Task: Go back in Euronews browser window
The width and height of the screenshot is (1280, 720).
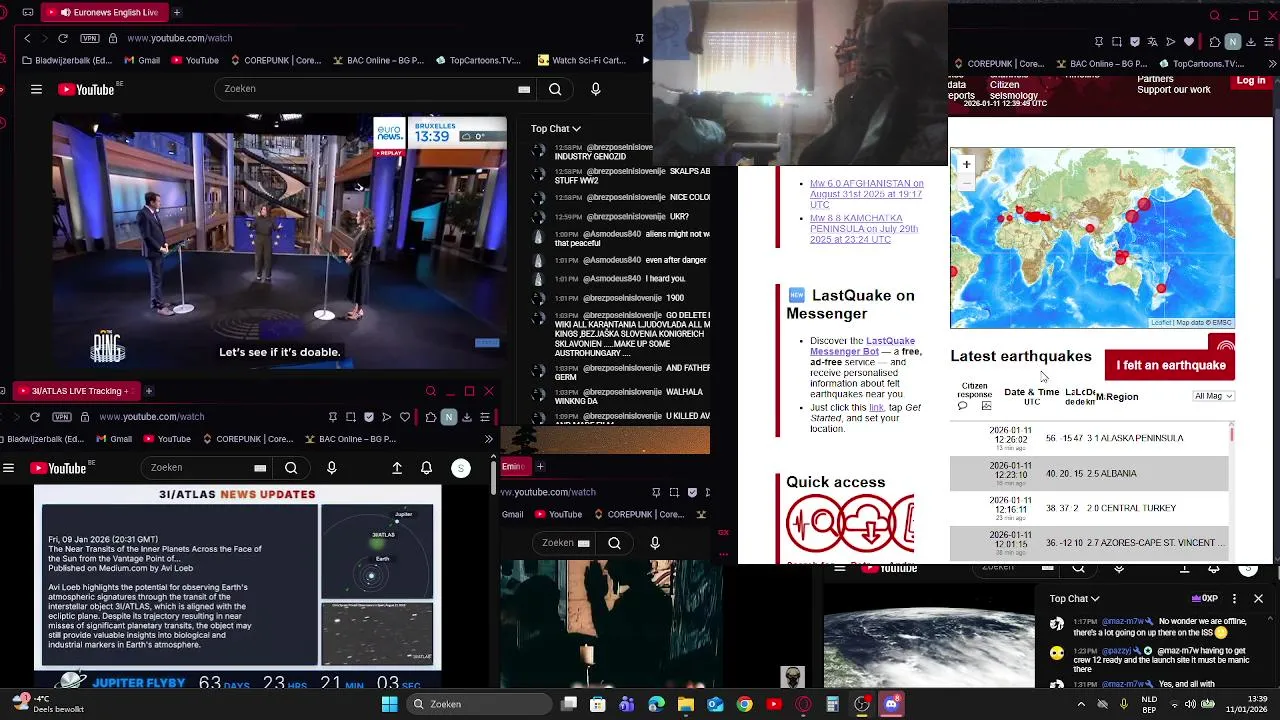Action: pyautogui.click(x=27, y=38)
